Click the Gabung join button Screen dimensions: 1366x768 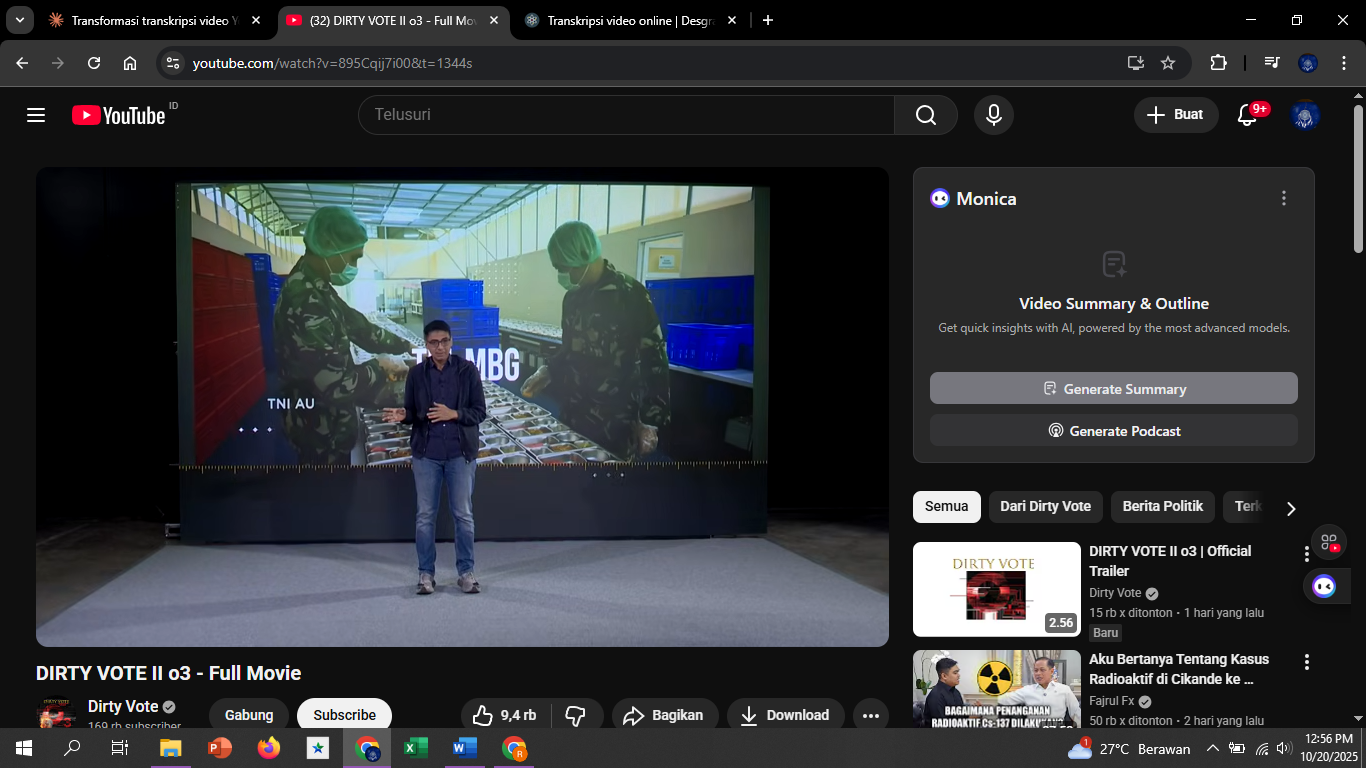tap(249, 715)
